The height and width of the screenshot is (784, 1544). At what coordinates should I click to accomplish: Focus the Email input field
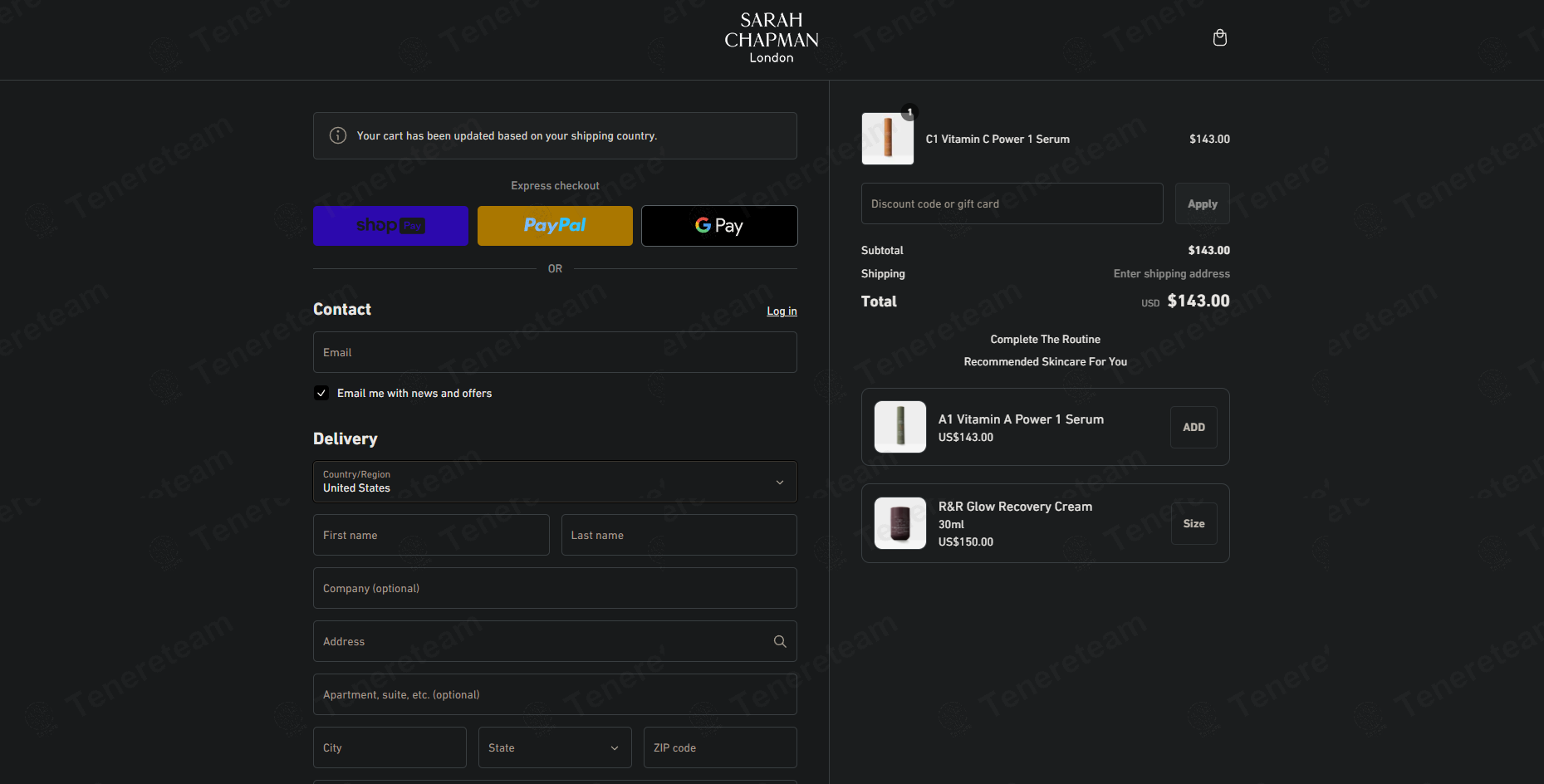click(555, 352)
